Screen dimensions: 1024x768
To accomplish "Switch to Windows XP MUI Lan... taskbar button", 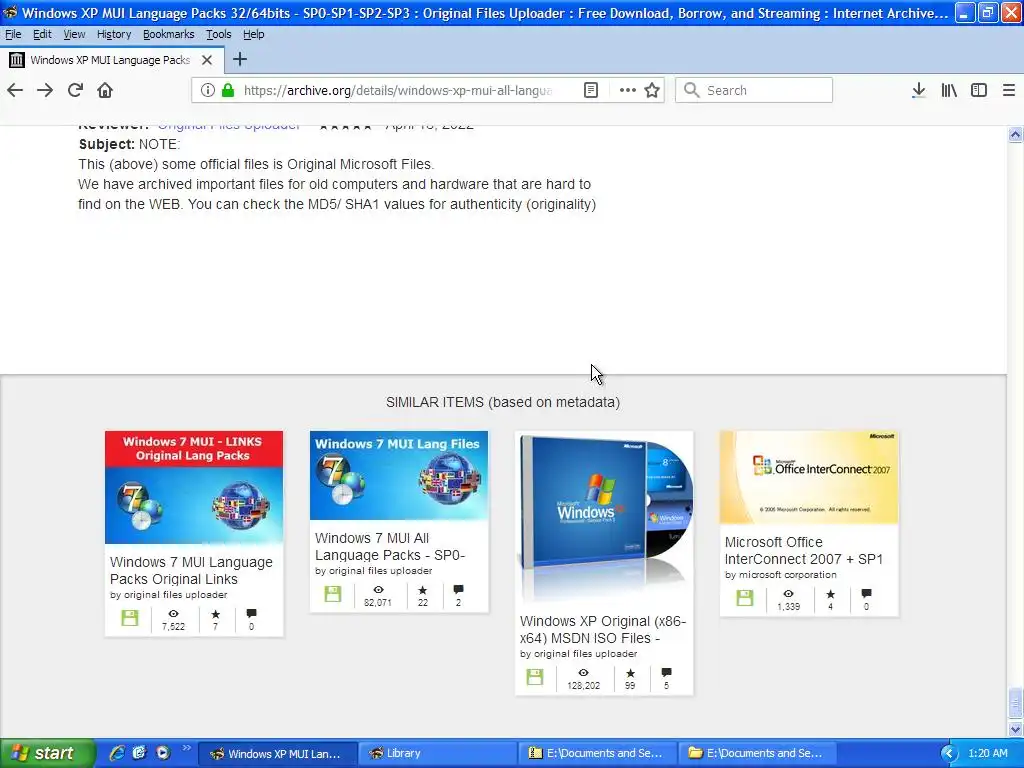I will 277,753.
